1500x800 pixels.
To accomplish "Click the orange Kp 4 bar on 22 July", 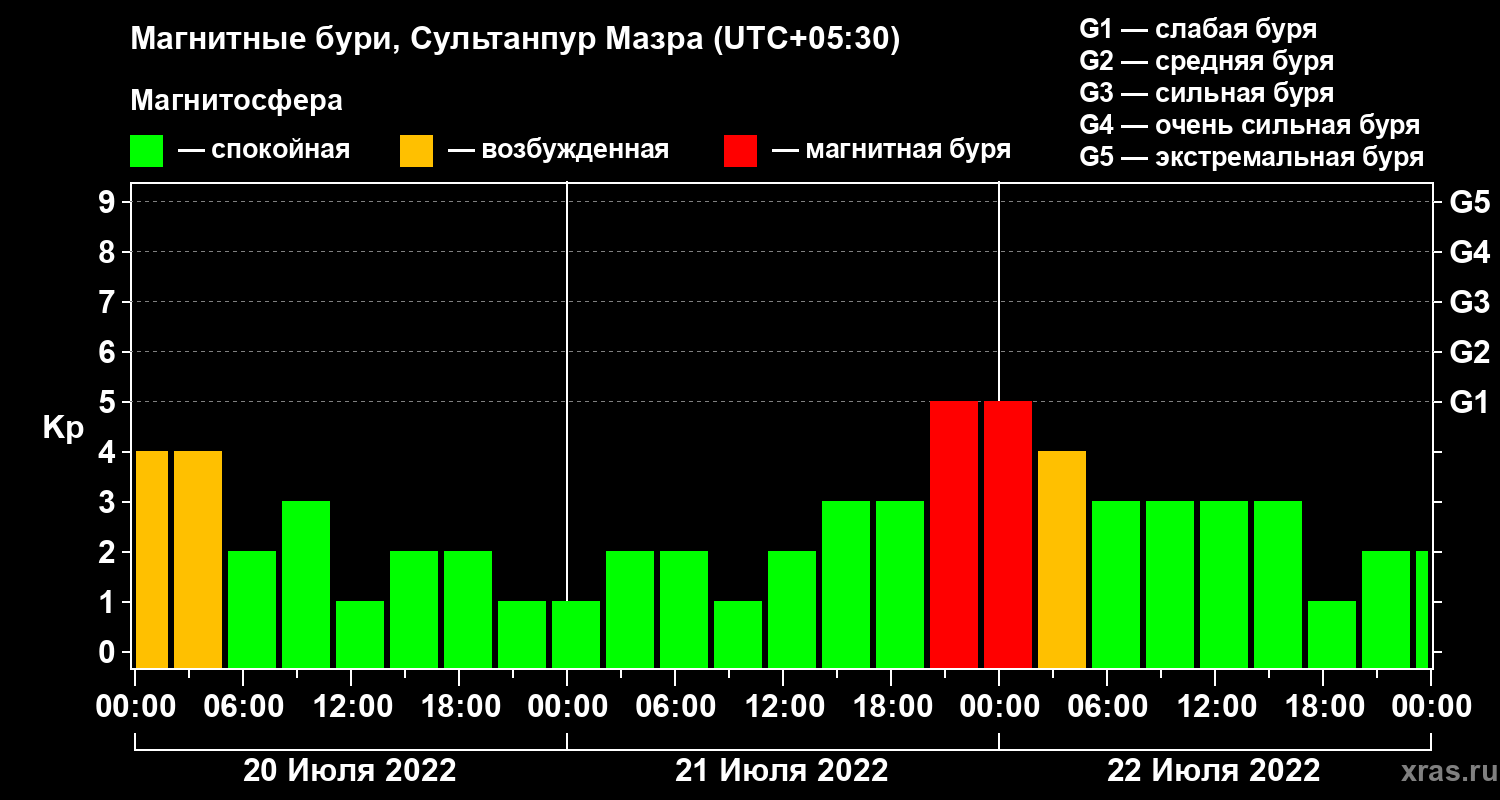I will [1062, 559].
